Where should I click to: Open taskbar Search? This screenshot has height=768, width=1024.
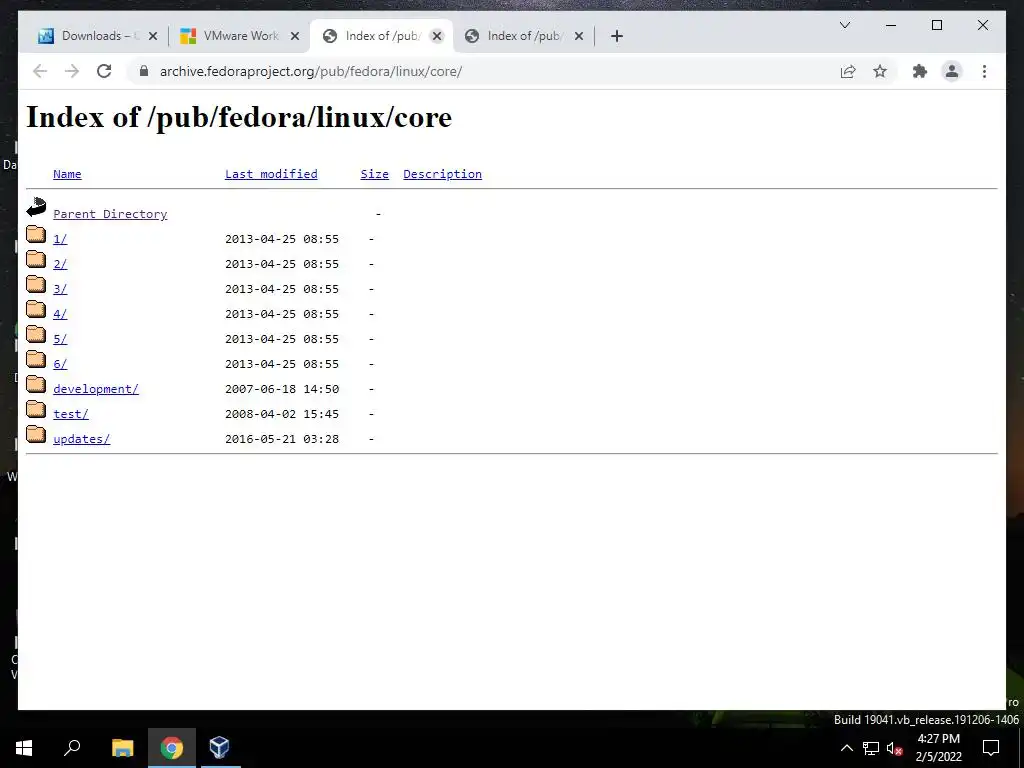[x=72, y=748]
